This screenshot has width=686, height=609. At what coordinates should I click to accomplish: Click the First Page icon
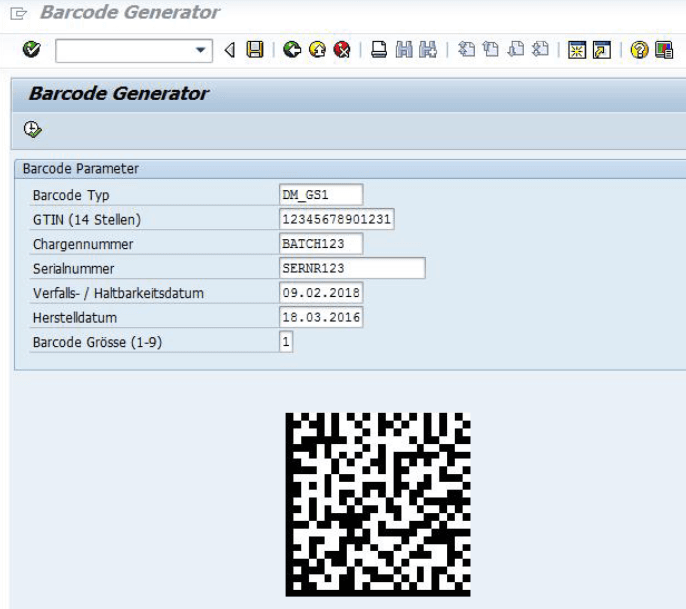[466, 49]
